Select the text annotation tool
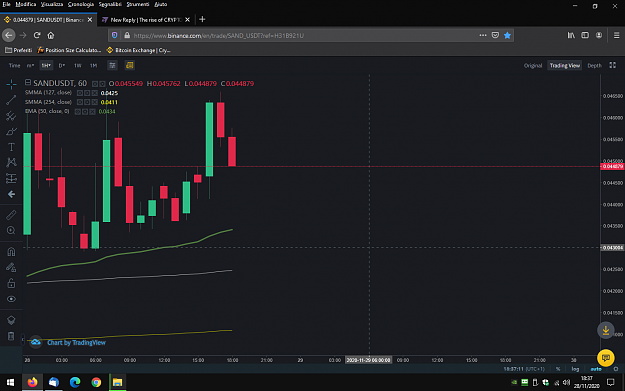 click(11, 147)
